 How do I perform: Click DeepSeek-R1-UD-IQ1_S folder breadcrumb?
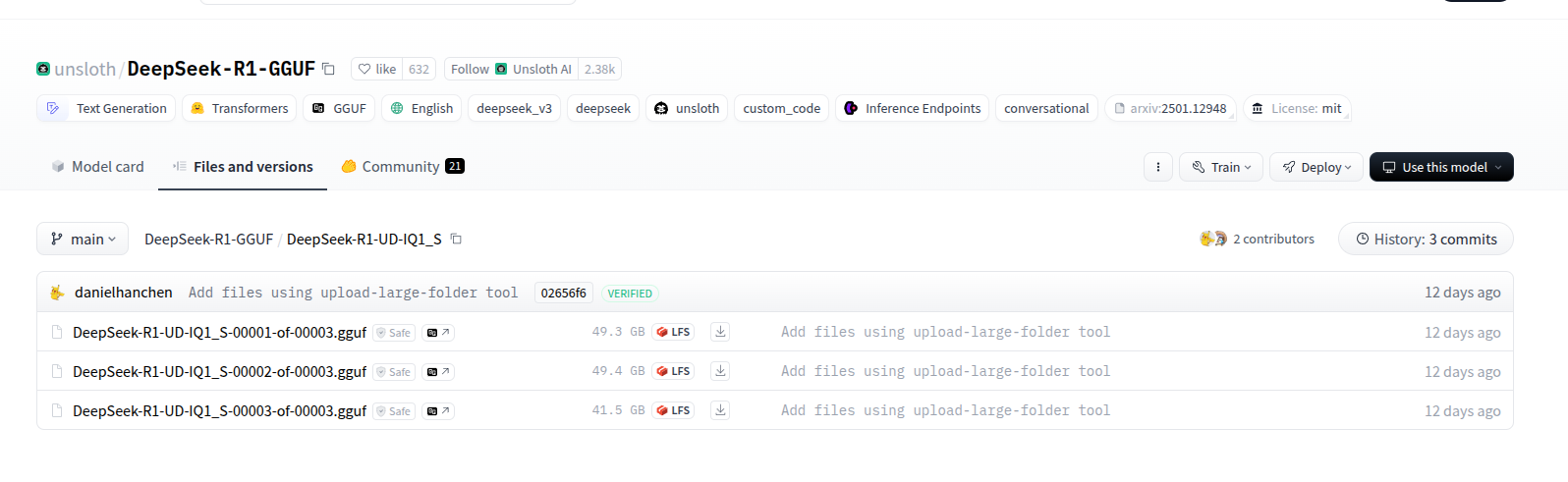click(x=364, y=239)
